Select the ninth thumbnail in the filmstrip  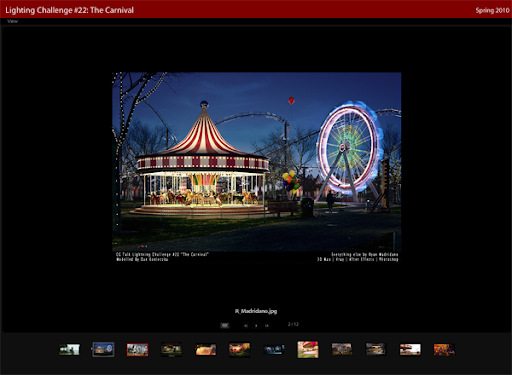[x=342, y=350]
